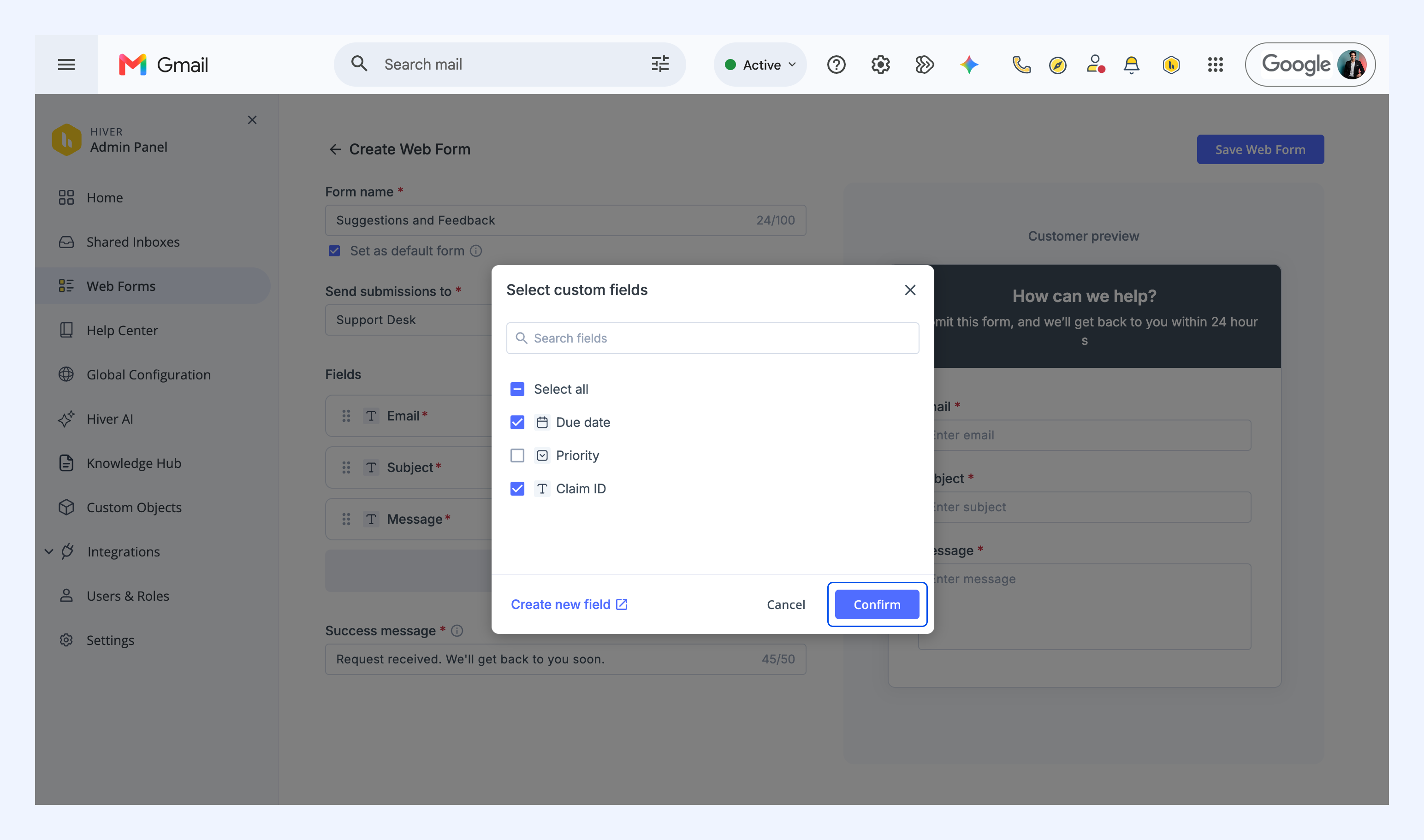Toggle the Select all checkbox
This screenshot has width=1424, height=840.
pos(517,389)
